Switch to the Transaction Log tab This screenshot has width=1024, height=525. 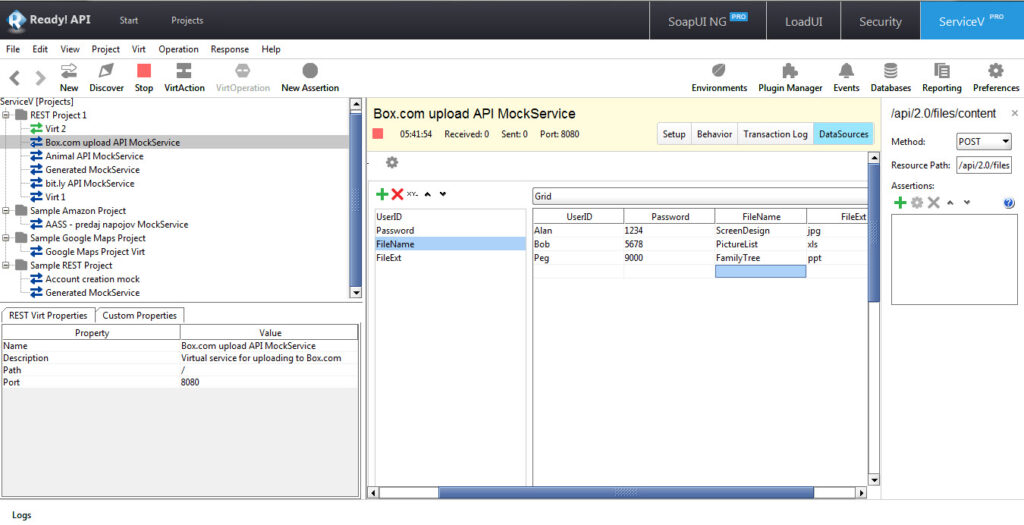point(776,134)
